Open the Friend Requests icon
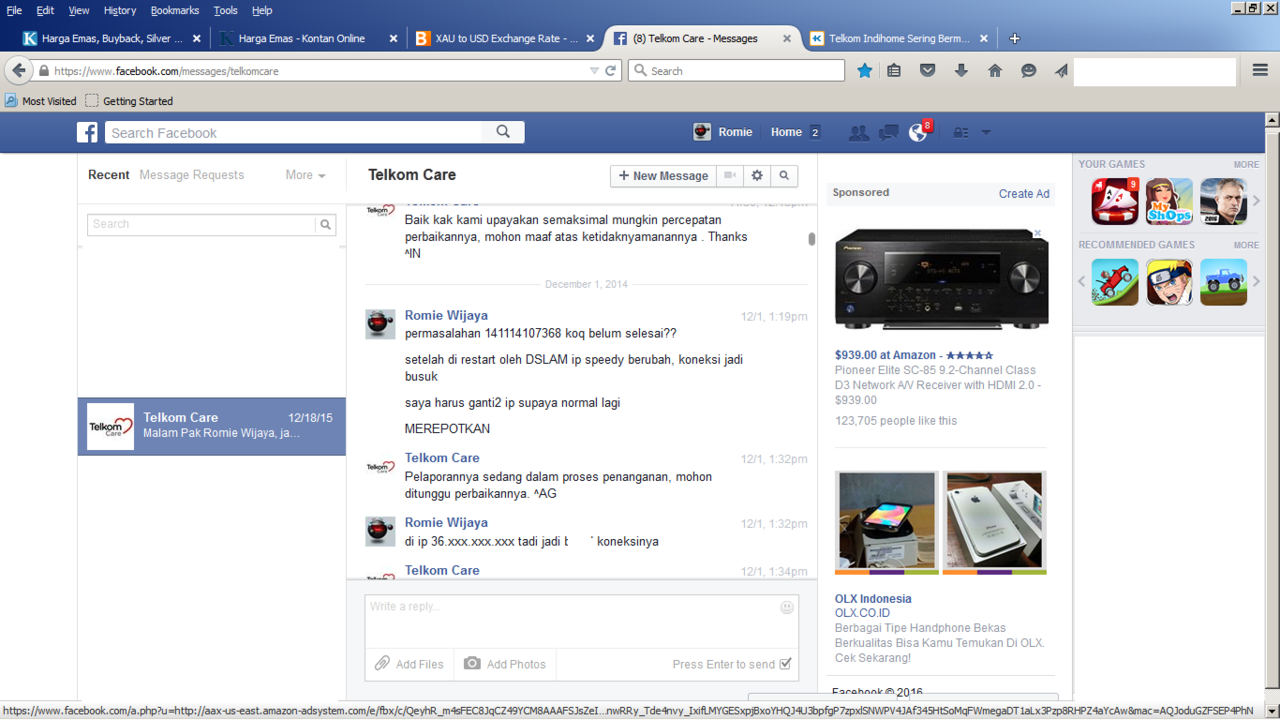The image size is (1280, 720). pos(858,132)
